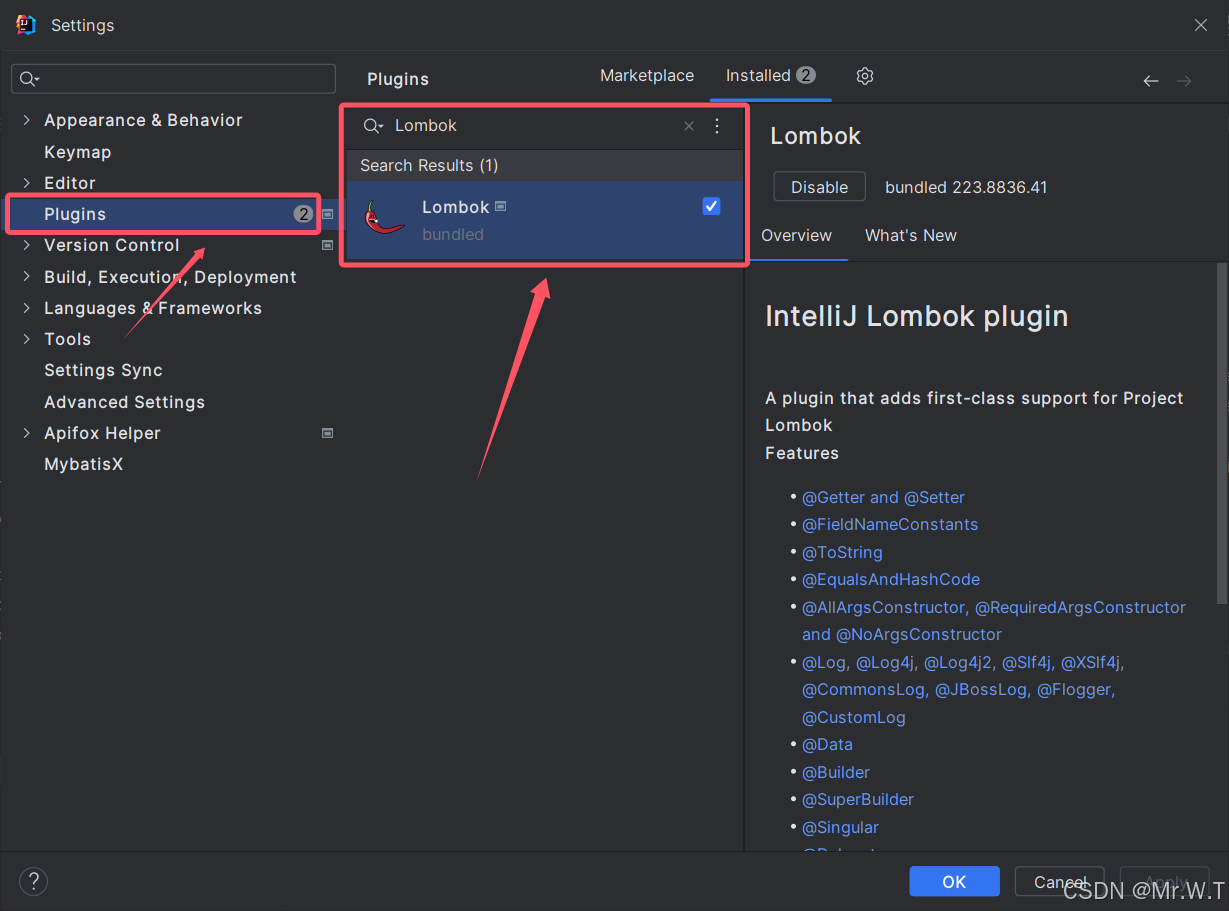Select MybatisX in settings tree

(x=84, y=464)
